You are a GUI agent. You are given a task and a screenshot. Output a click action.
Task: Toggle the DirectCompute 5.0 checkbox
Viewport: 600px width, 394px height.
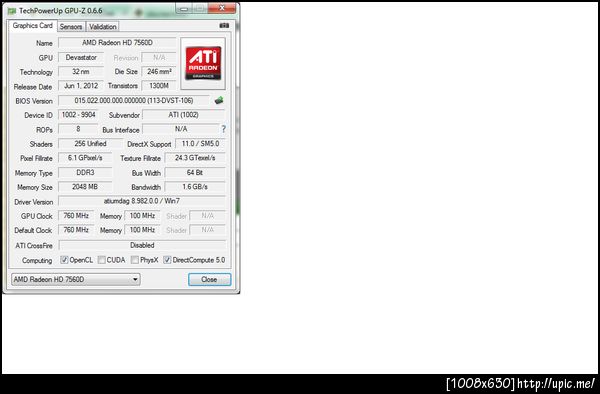(167, 260)
